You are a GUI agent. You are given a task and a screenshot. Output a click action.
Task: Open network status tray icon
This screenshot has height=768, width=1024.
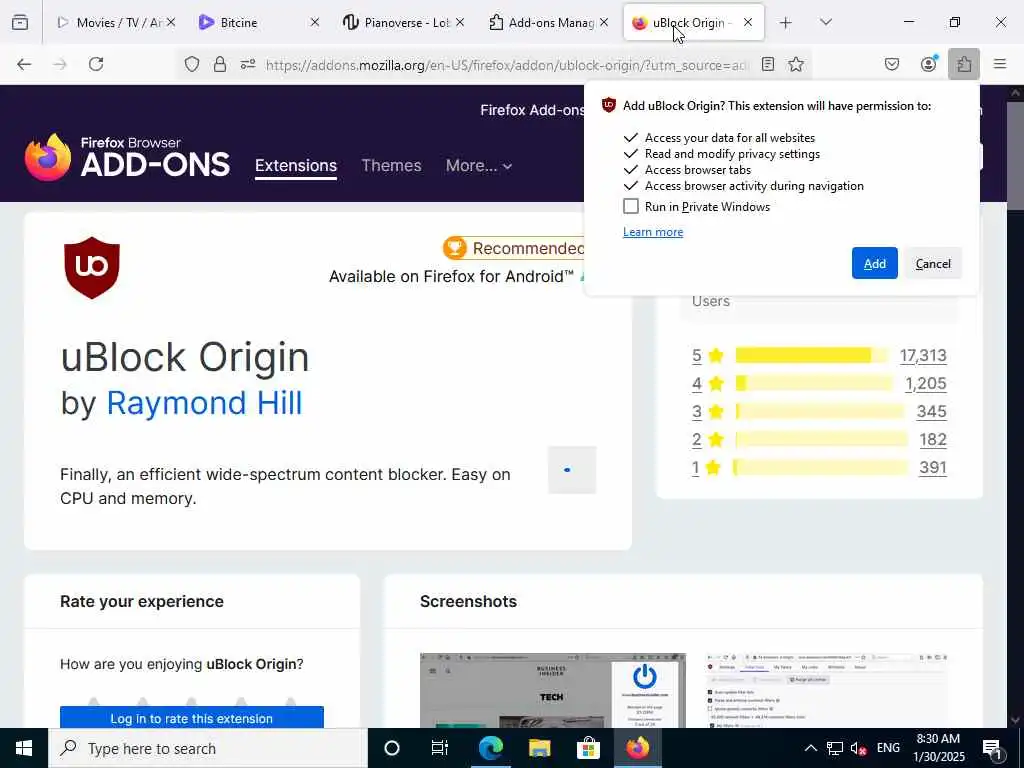(x=835, y=748)
